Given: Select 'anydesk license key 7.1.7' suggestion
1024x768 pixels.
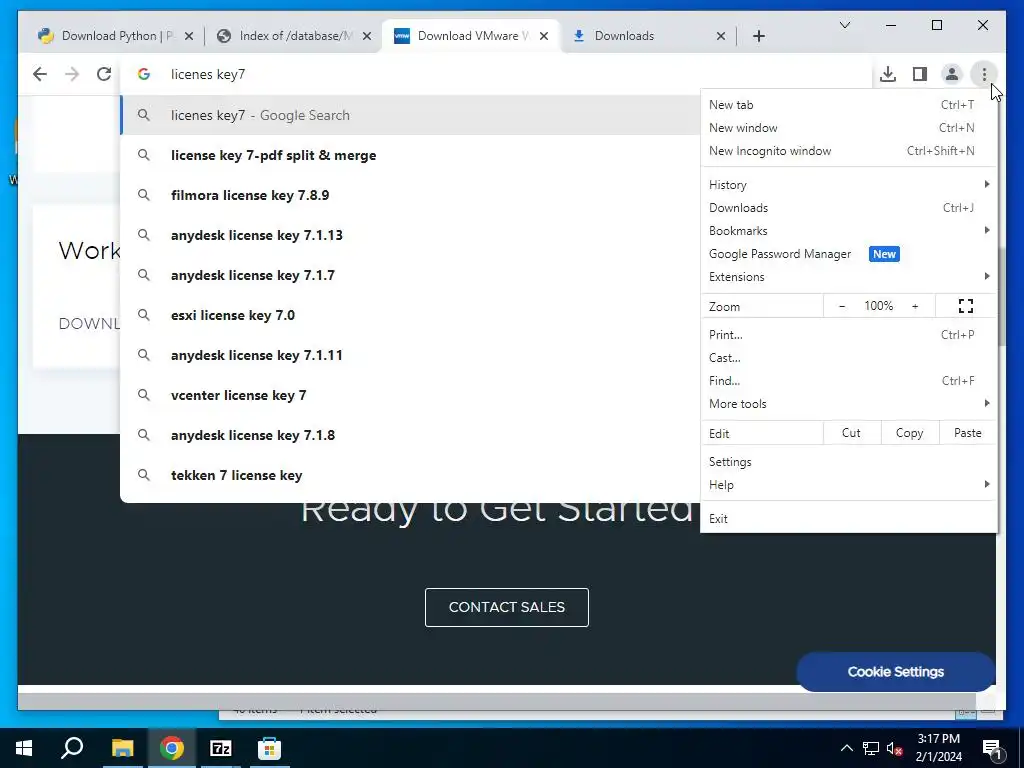Looking at the screenshot, I should (x=410, y=275).
